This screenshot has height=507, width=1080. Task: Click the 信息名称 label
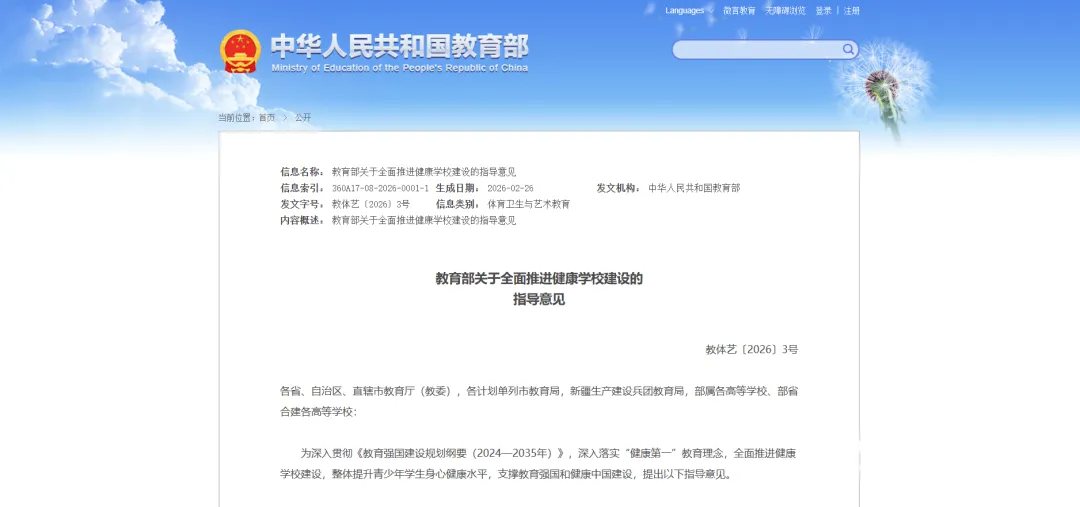(302, 172)
